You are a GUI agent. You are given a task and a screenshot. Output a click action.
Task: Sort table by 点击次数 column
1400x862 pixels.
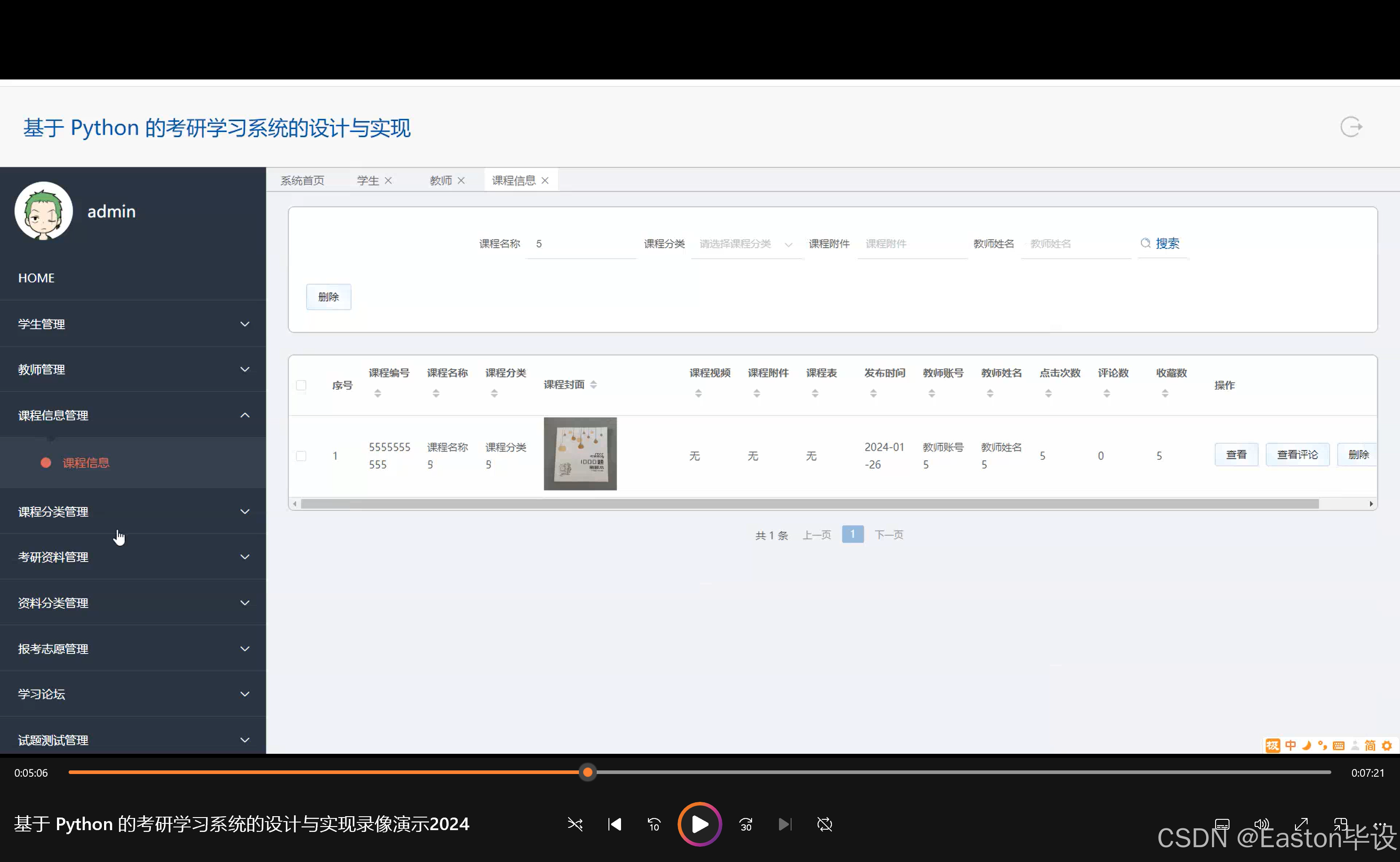(1049, 393)
